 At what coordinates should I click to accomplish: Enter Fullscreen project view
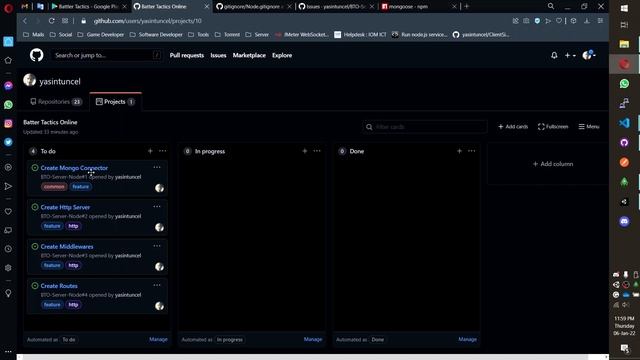click(x=553, y=127)
